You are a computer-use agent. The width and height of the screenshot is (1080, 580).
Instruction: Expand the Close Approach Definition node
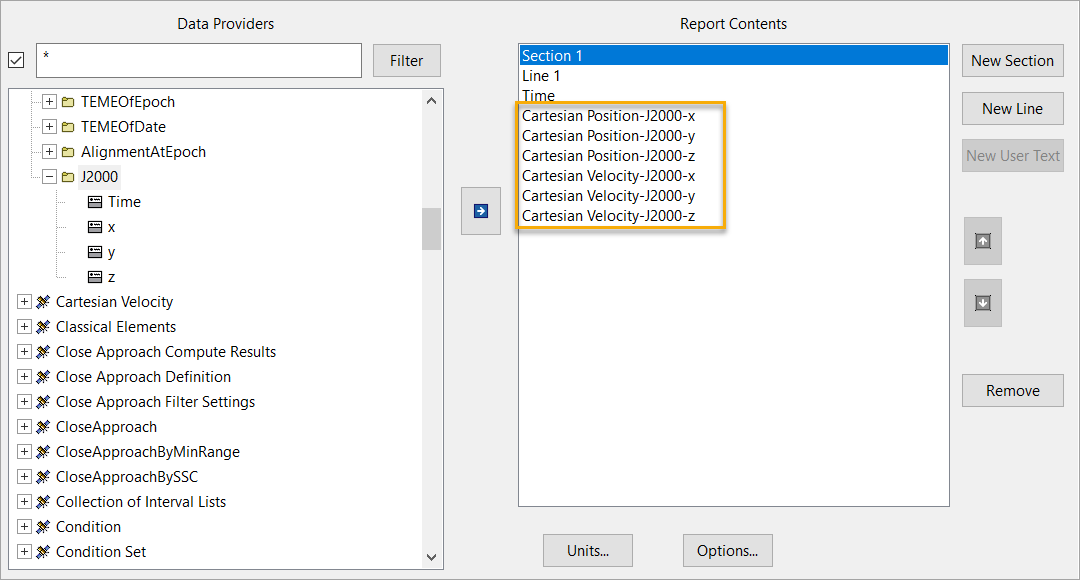click(24, 377)
